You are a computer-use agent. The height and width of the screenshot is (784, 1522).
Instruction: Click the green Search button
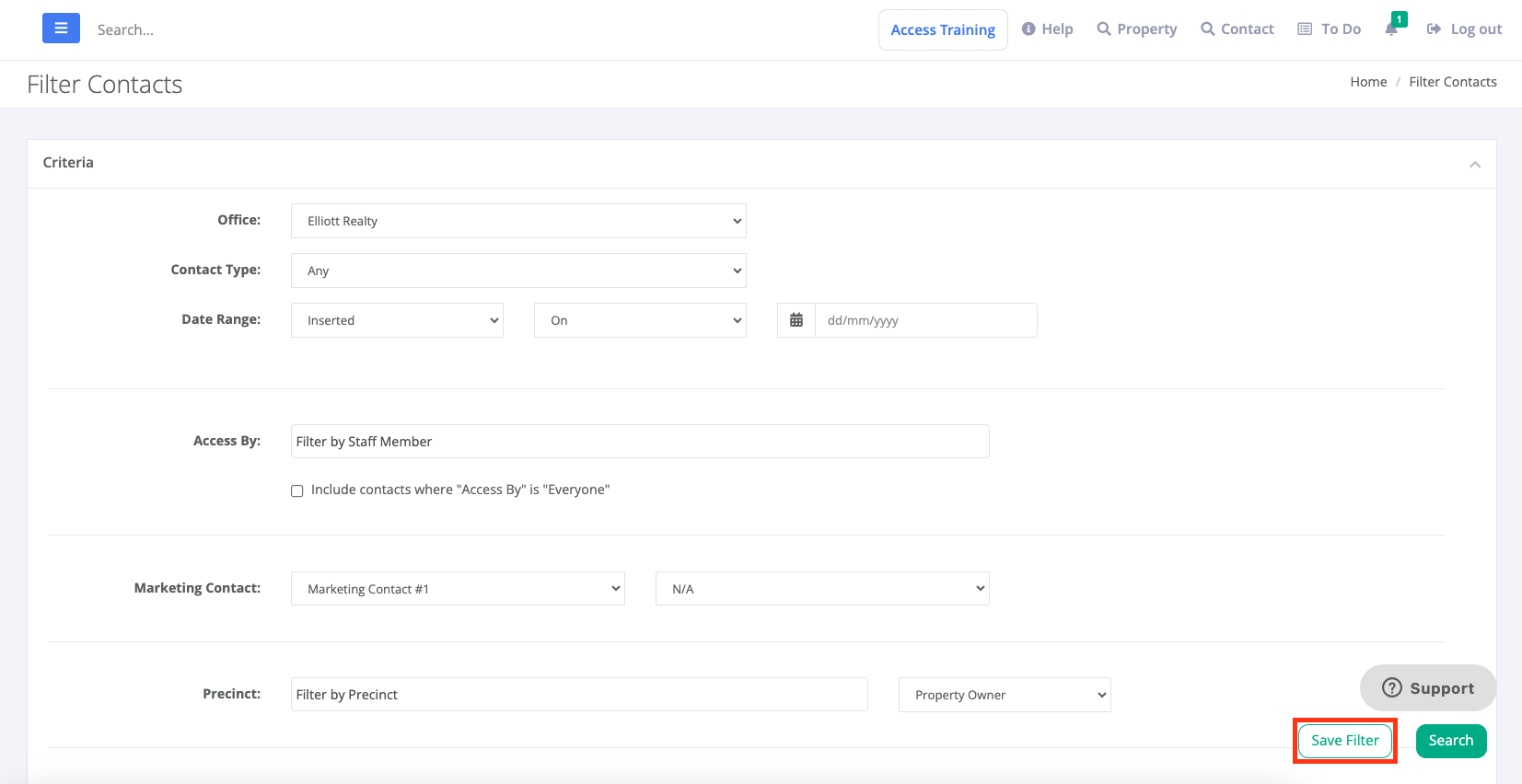1451,741
